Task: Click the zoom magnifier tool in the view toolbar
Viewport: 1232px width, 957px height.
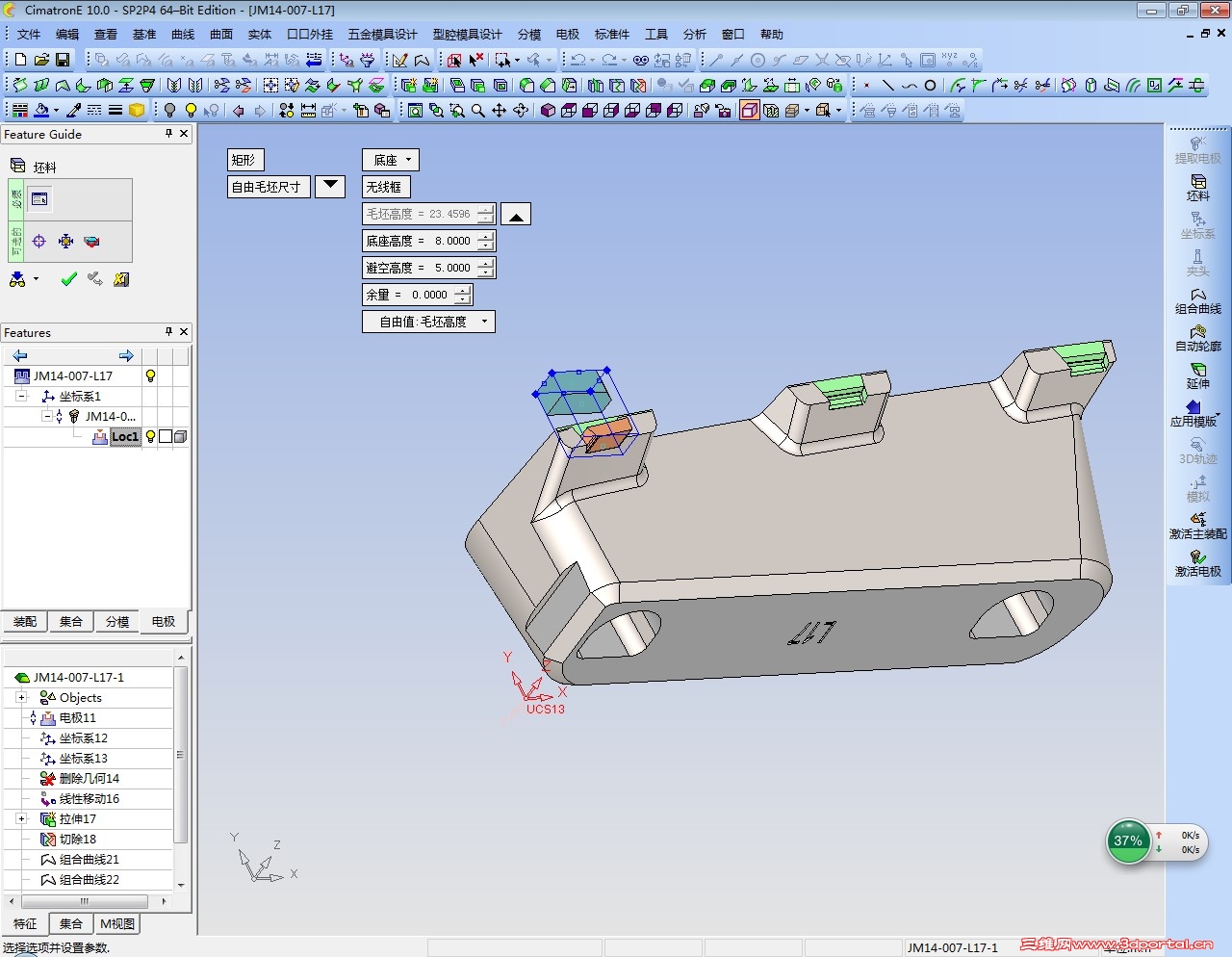Action: (478, 111)
